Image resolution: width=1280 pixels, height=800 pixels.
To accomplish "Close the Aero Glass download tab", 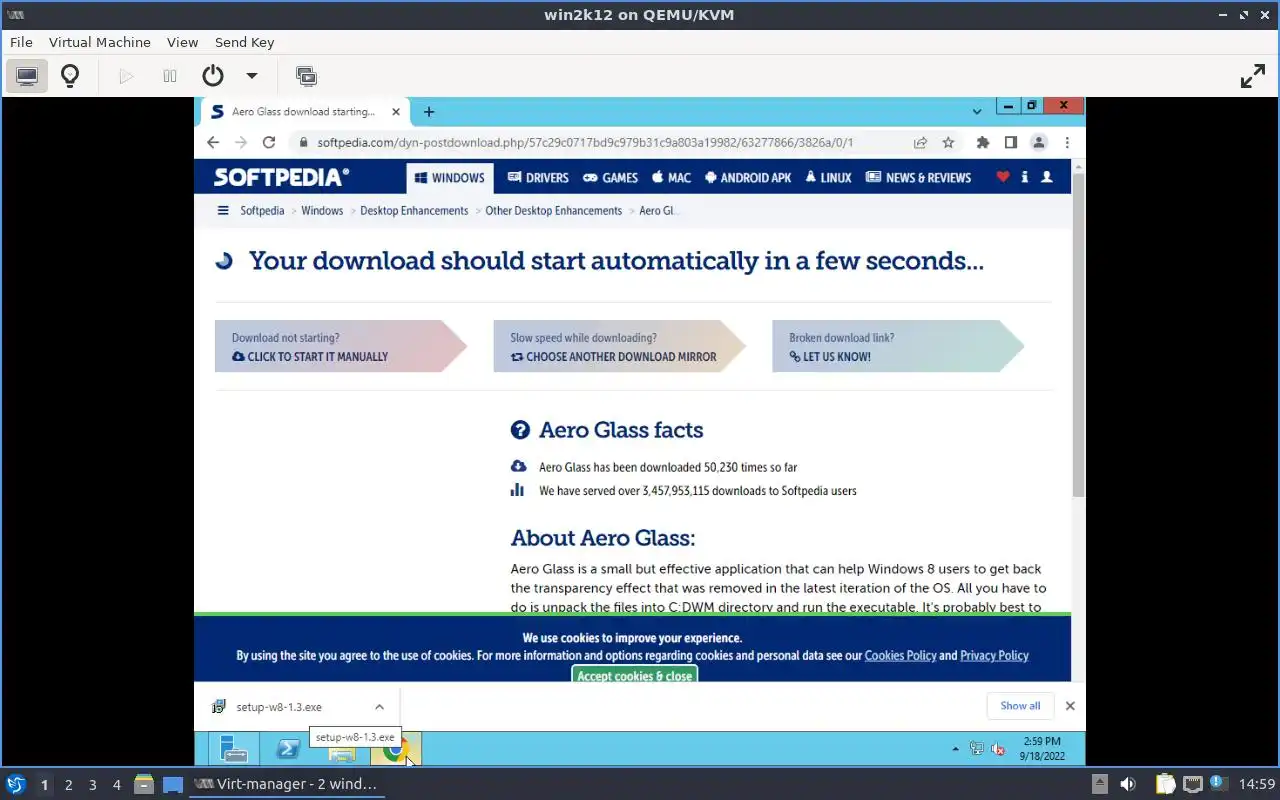I will click(x=396, y=112).
